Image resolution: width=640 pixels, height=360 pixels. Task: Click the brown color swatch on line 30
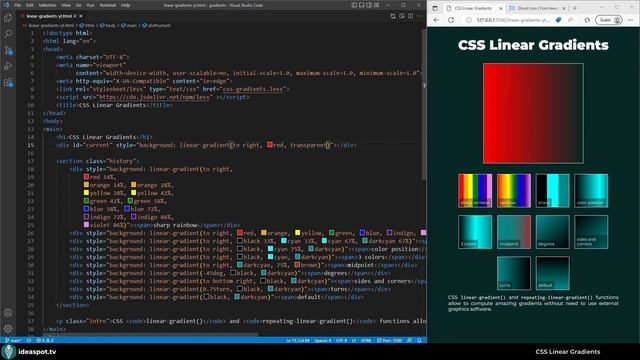[x=297, y=264]
